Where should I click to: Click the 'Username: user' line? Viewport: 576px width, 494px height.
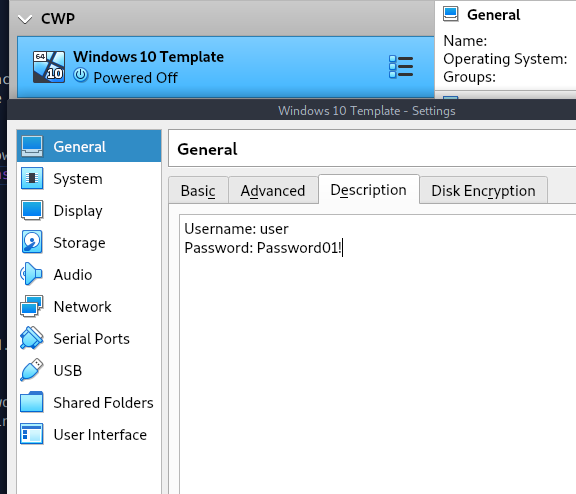click(x=236, y=229)
